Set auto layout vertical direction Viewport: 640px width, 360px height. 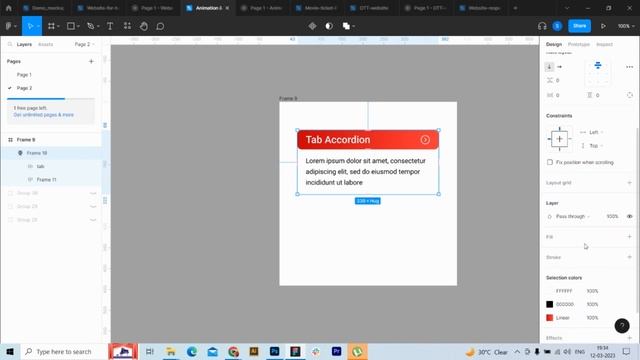(549, 67)
